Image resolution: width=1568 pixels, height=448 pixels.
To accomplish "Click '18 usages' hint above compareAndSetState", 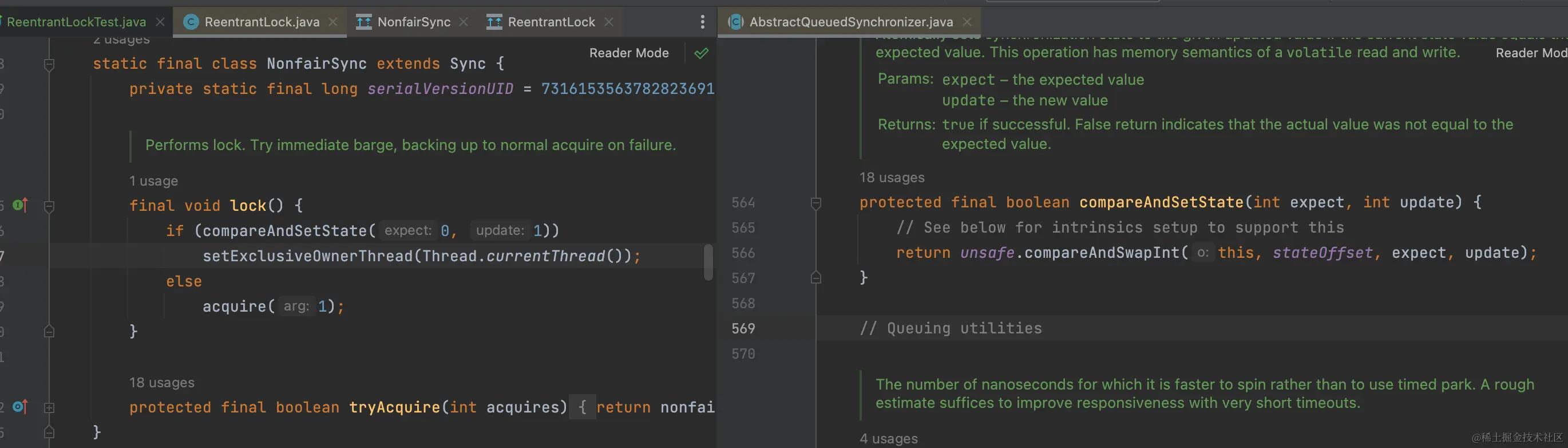I will click(x=892, y=178).
